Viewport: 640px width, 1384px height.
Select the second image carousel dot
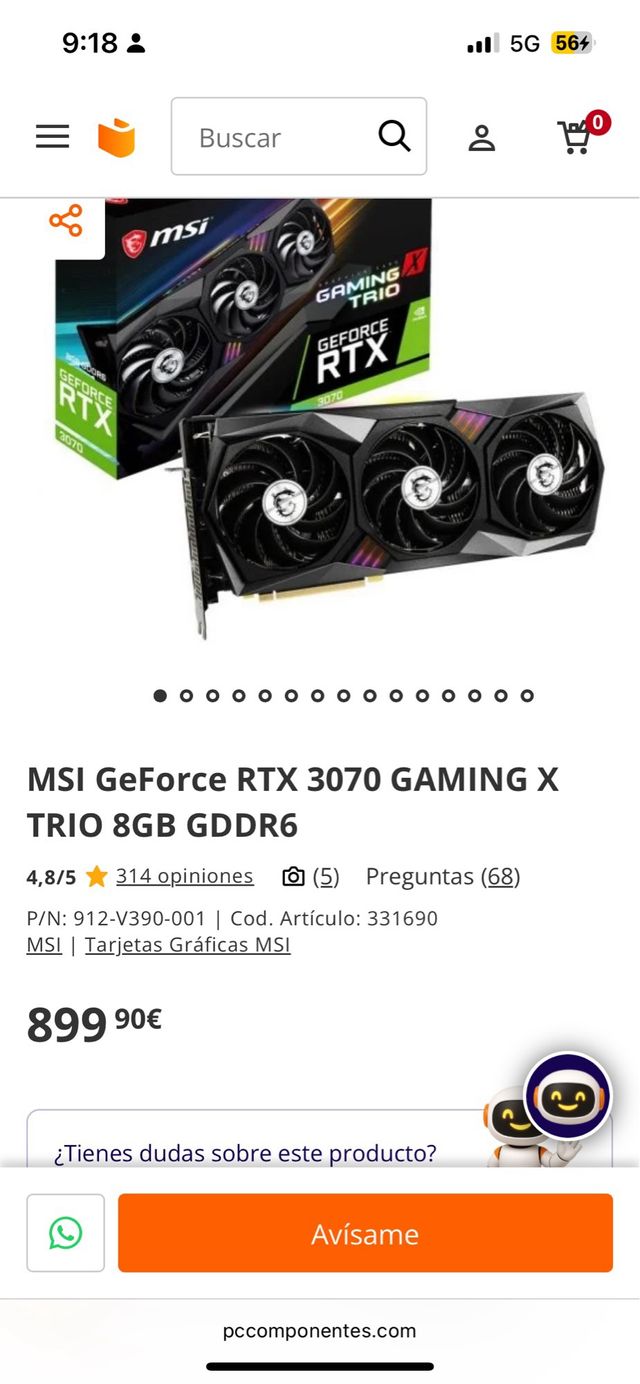point(186,696)
